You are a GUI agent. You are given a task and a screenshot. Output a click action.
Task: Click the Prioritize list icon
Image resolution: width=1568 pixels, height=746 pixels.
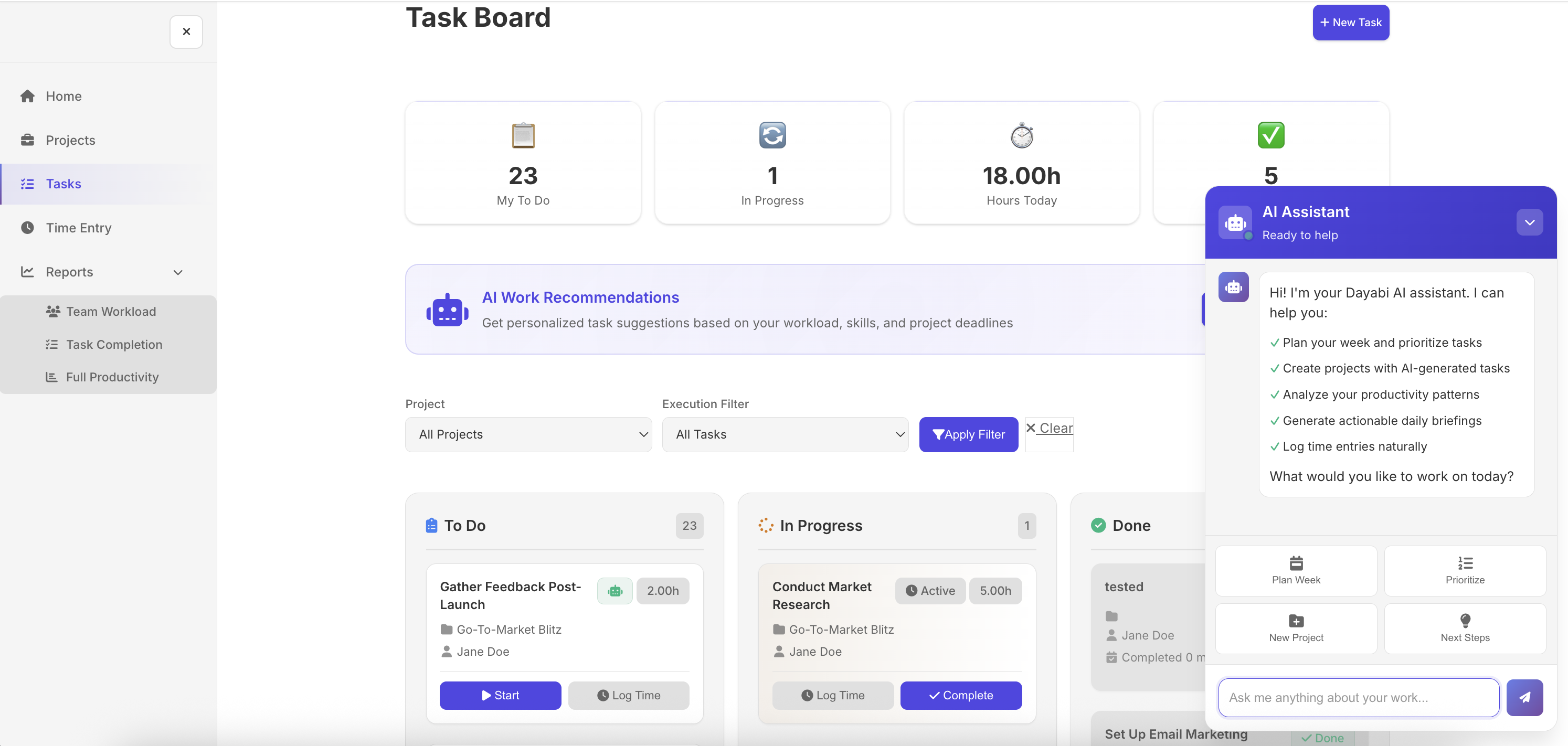point(1465,562)
